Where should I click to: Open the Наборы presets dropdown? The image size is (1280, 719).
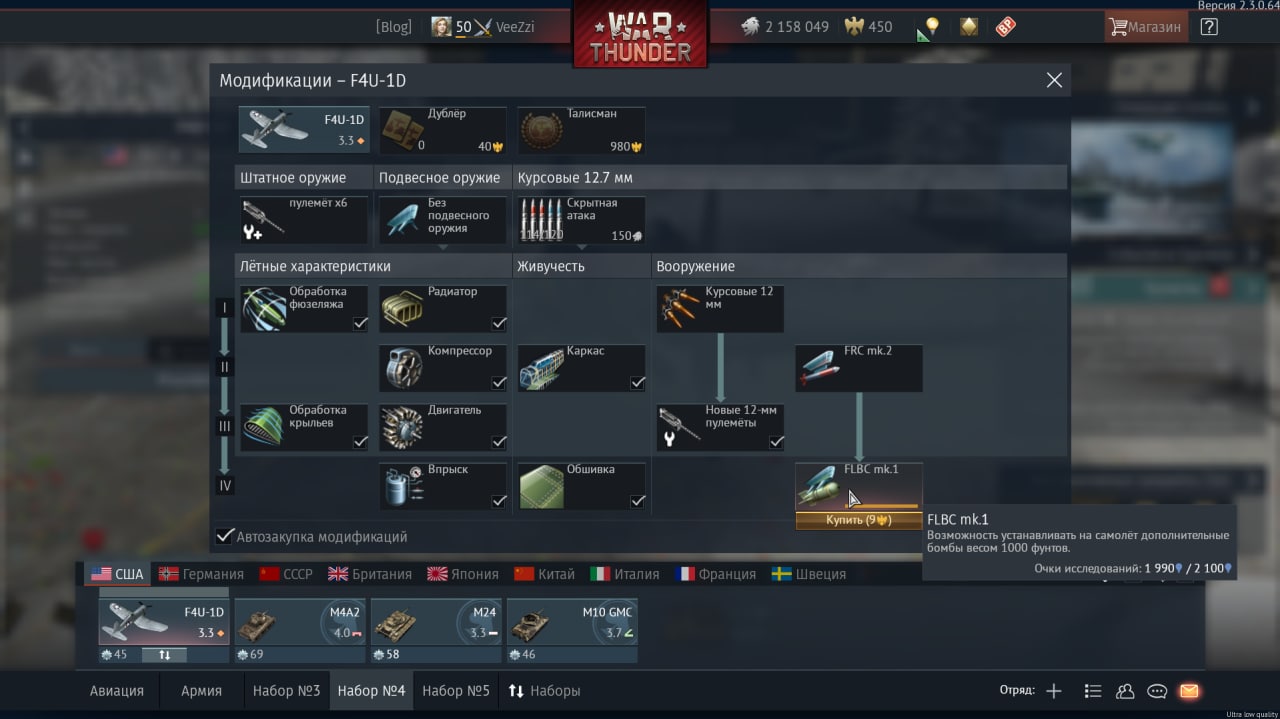[x=544, y=691]
